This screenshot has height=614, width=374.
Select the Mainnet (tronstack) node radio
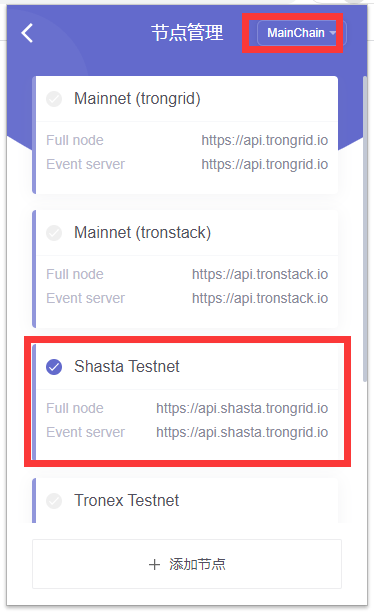point(54,233)
